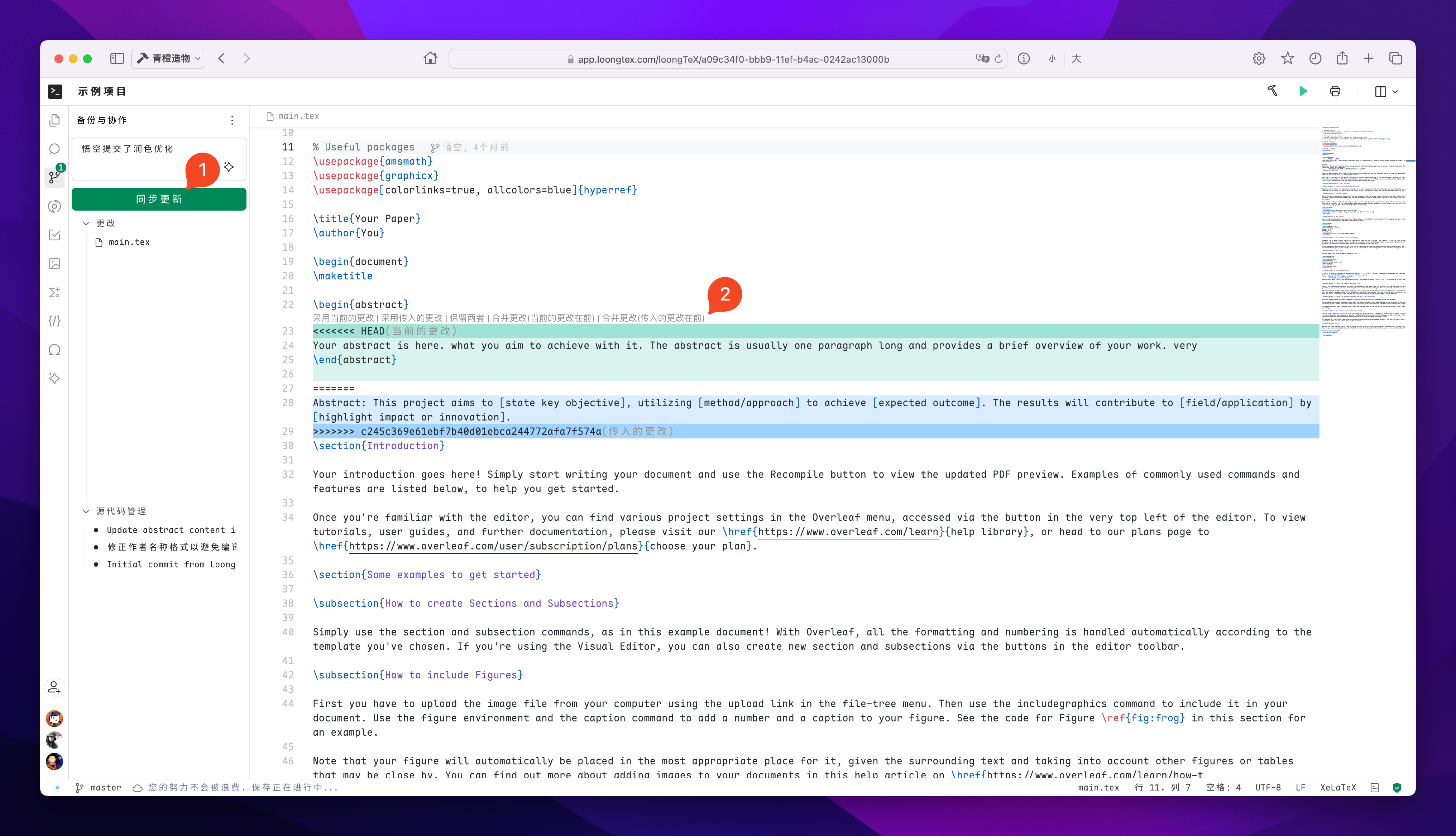
Task: Open the Omega special symbols icon
Action: point(54,350)
